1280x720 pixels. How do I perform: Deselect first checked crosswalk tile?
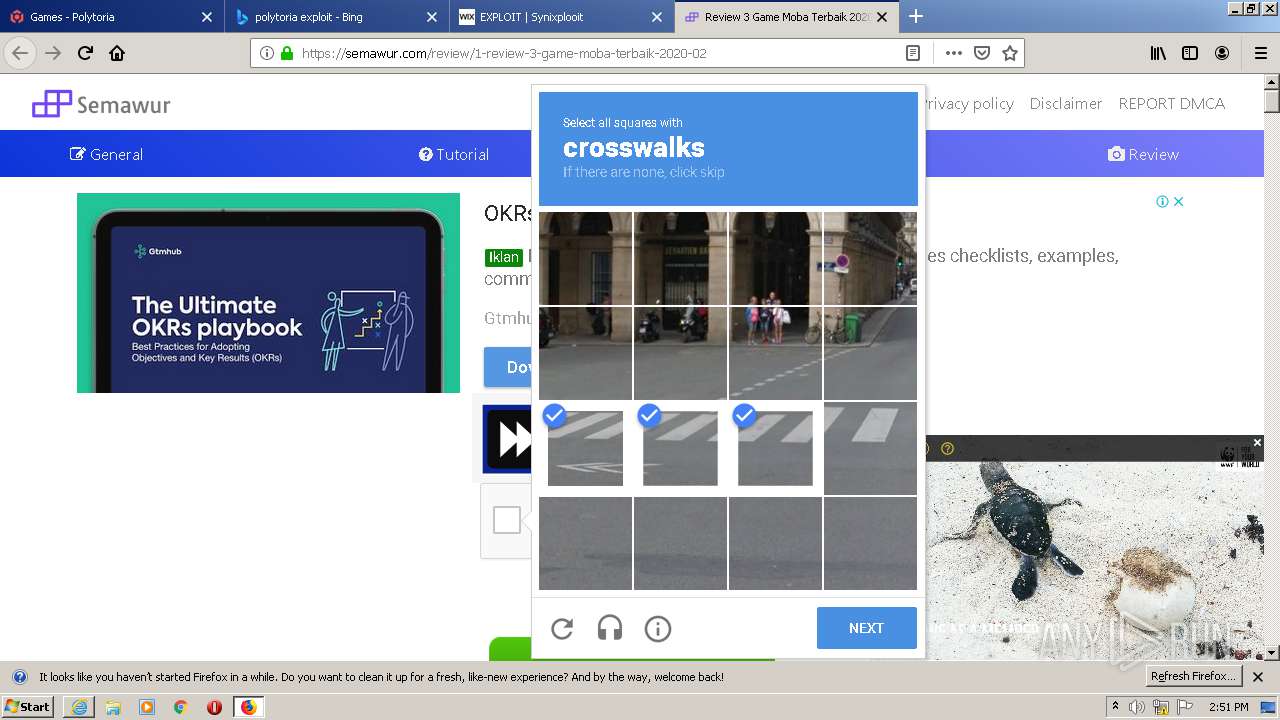[585, 448]
